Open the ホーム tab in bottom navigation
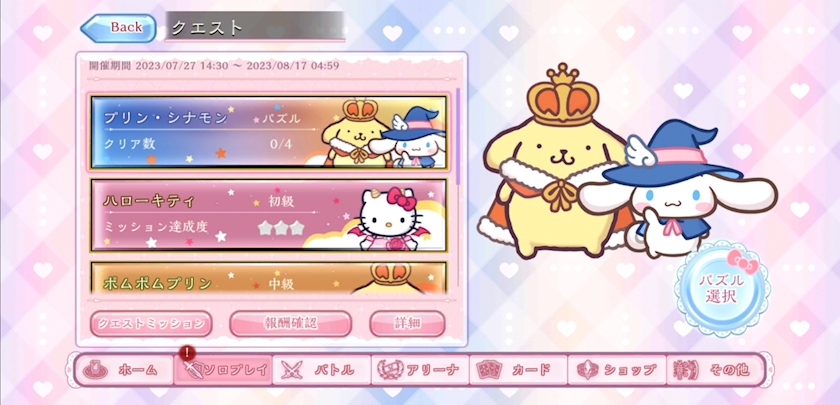Viewport: 840px width, 405px height. point(124,370)
